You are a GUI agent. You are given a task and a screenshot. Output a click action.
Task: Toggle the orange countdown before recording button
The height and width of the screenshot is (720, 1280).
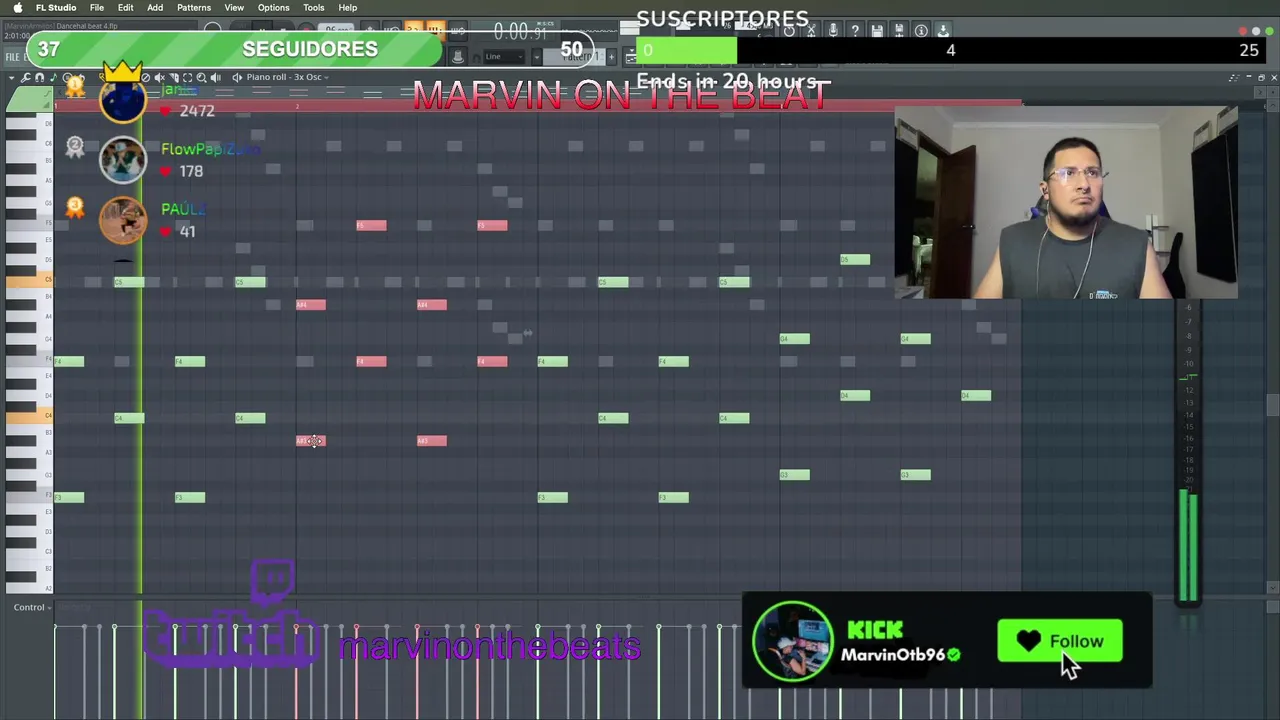[x=415, y=30]
